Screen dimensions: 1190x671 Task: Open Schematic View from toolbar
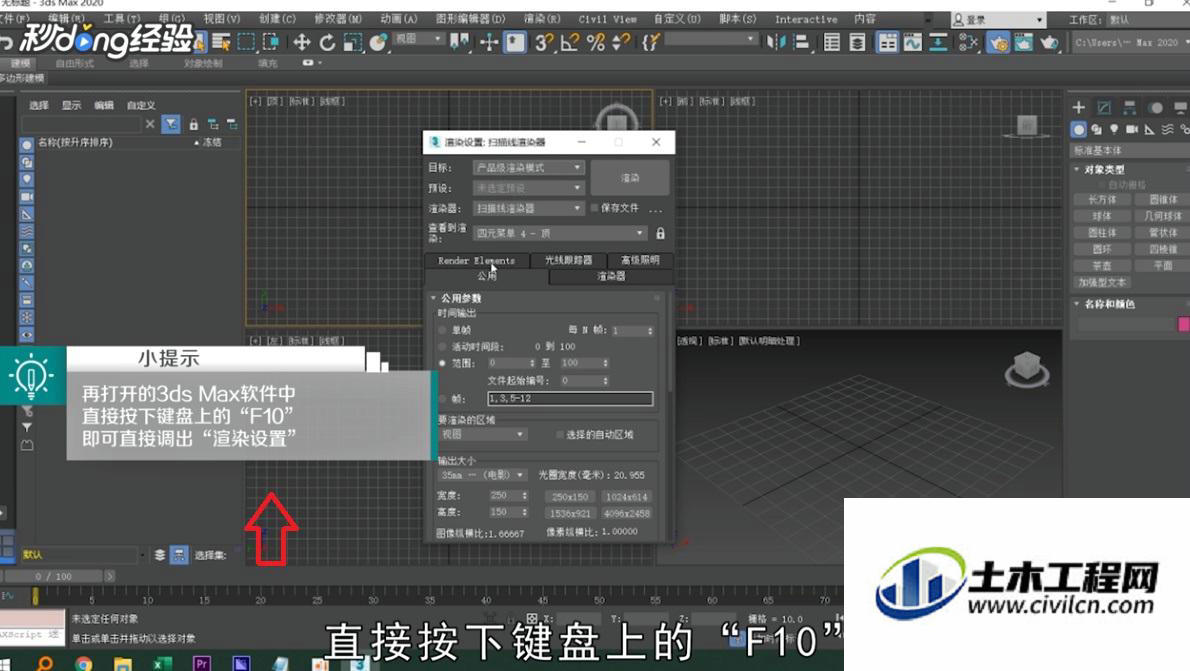click(x=938, y=43)
